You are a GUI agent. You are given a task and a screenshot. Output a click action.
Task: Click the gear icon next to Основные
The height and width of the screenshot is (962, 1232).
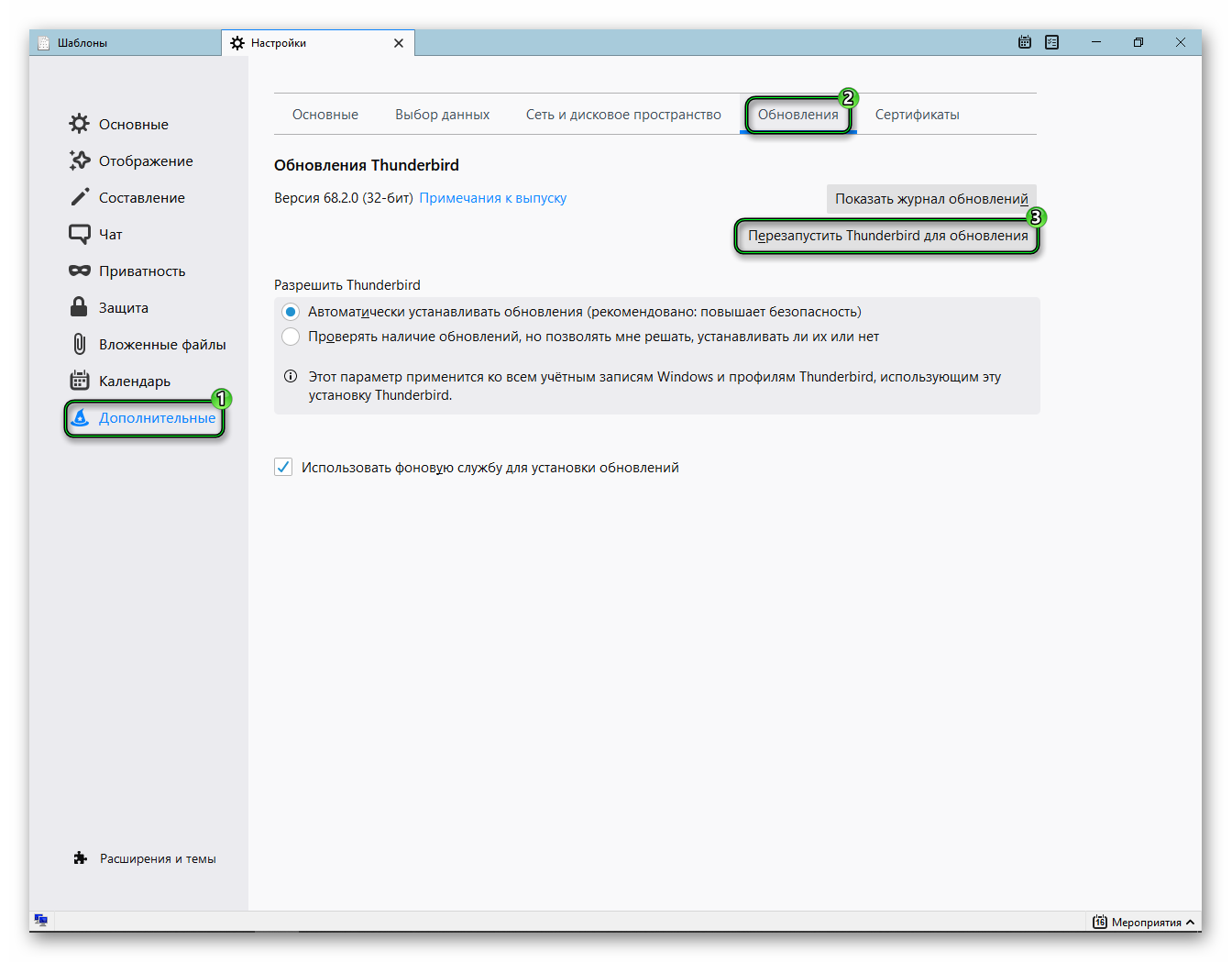point(80,124)
